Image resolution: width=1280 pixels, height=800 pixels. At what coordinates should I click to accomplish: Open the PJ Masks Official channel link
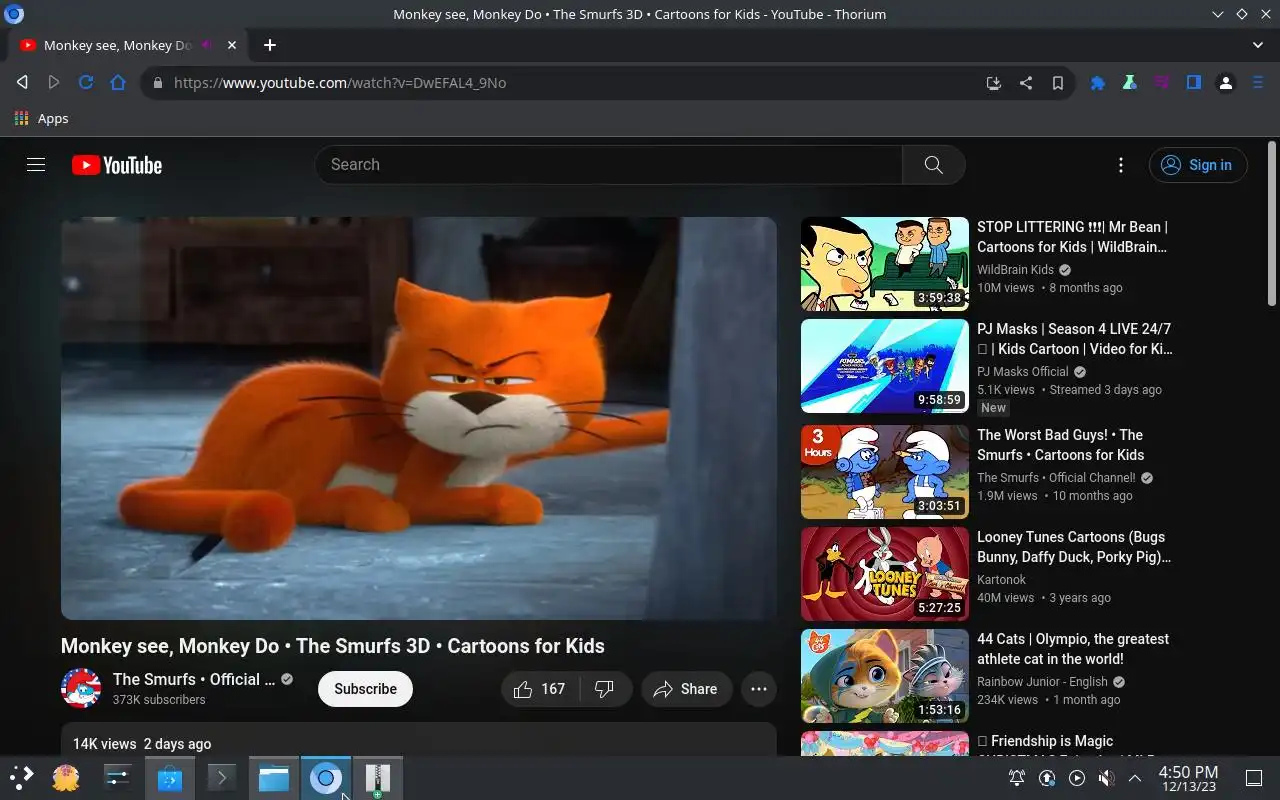1023,372
